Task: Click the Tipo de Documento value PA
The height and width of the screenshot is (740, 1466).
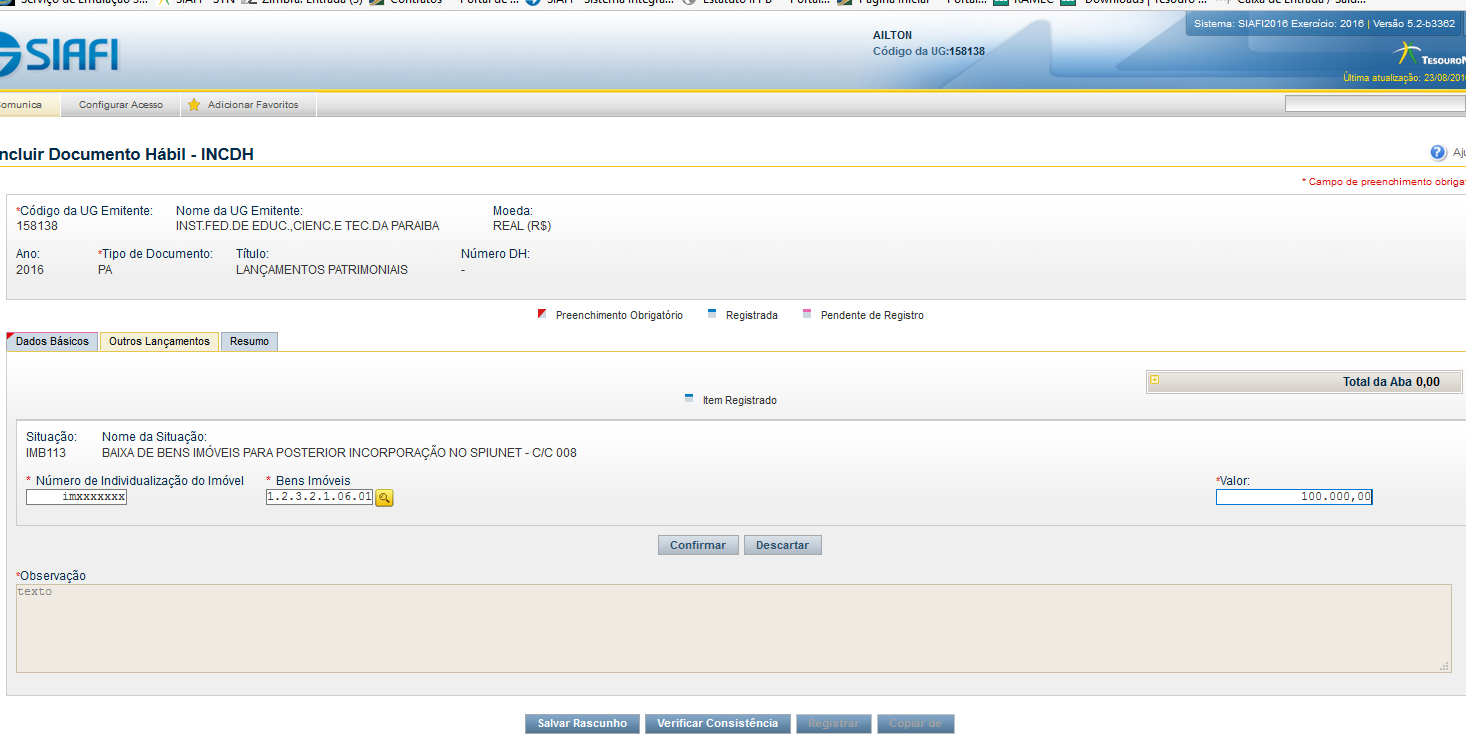Action: pyautogui.click(x=105, y=270)
